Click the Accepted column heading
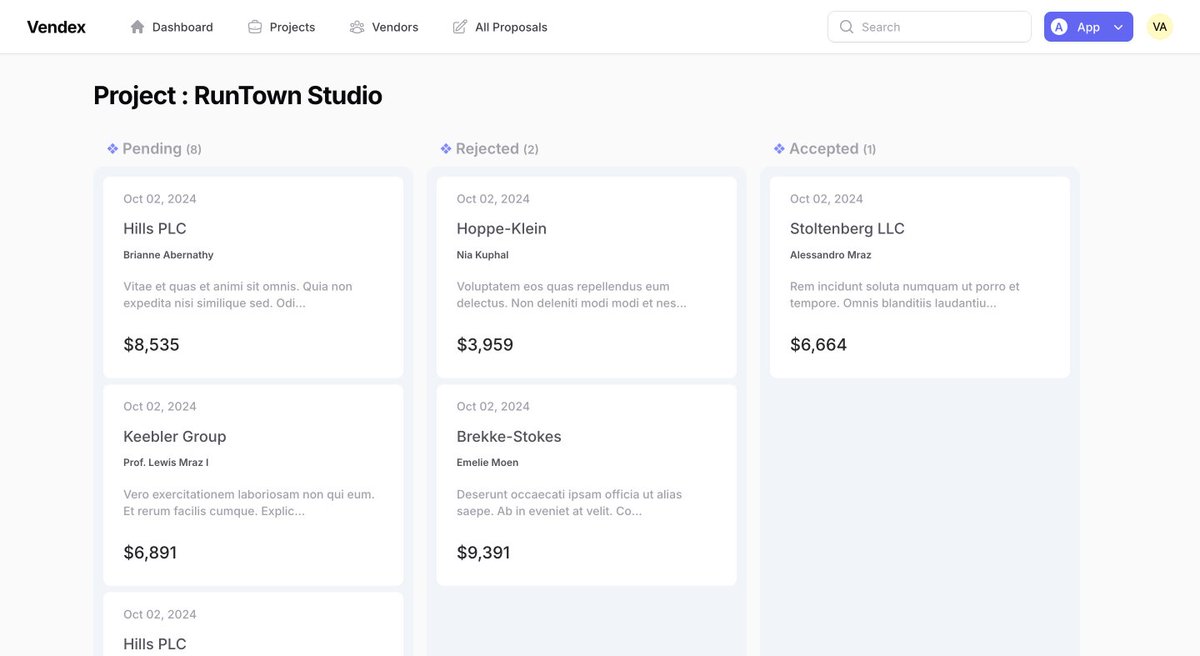Screen dimensions: 1200x656 825,149
